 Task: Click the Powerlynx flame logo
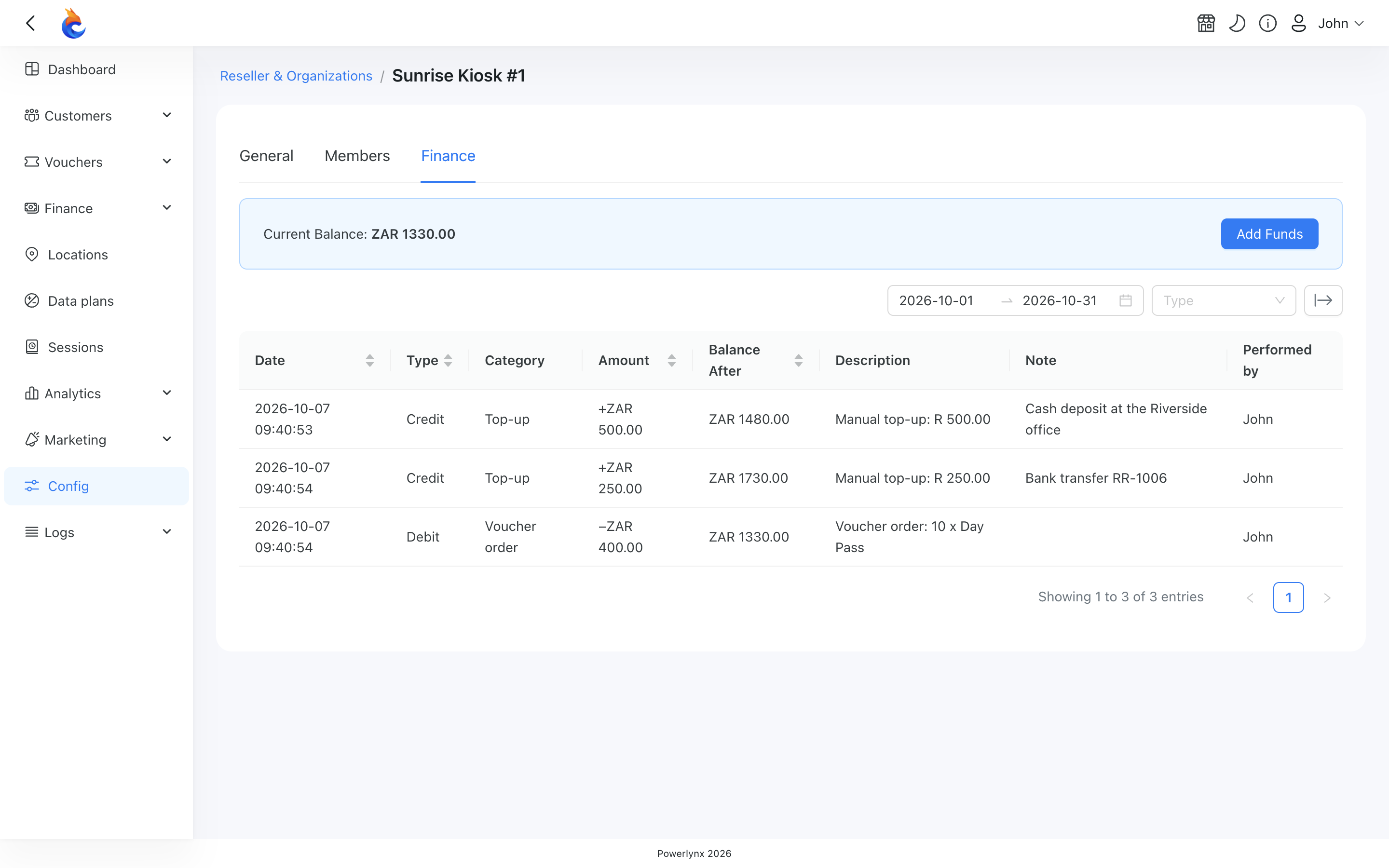73,24
